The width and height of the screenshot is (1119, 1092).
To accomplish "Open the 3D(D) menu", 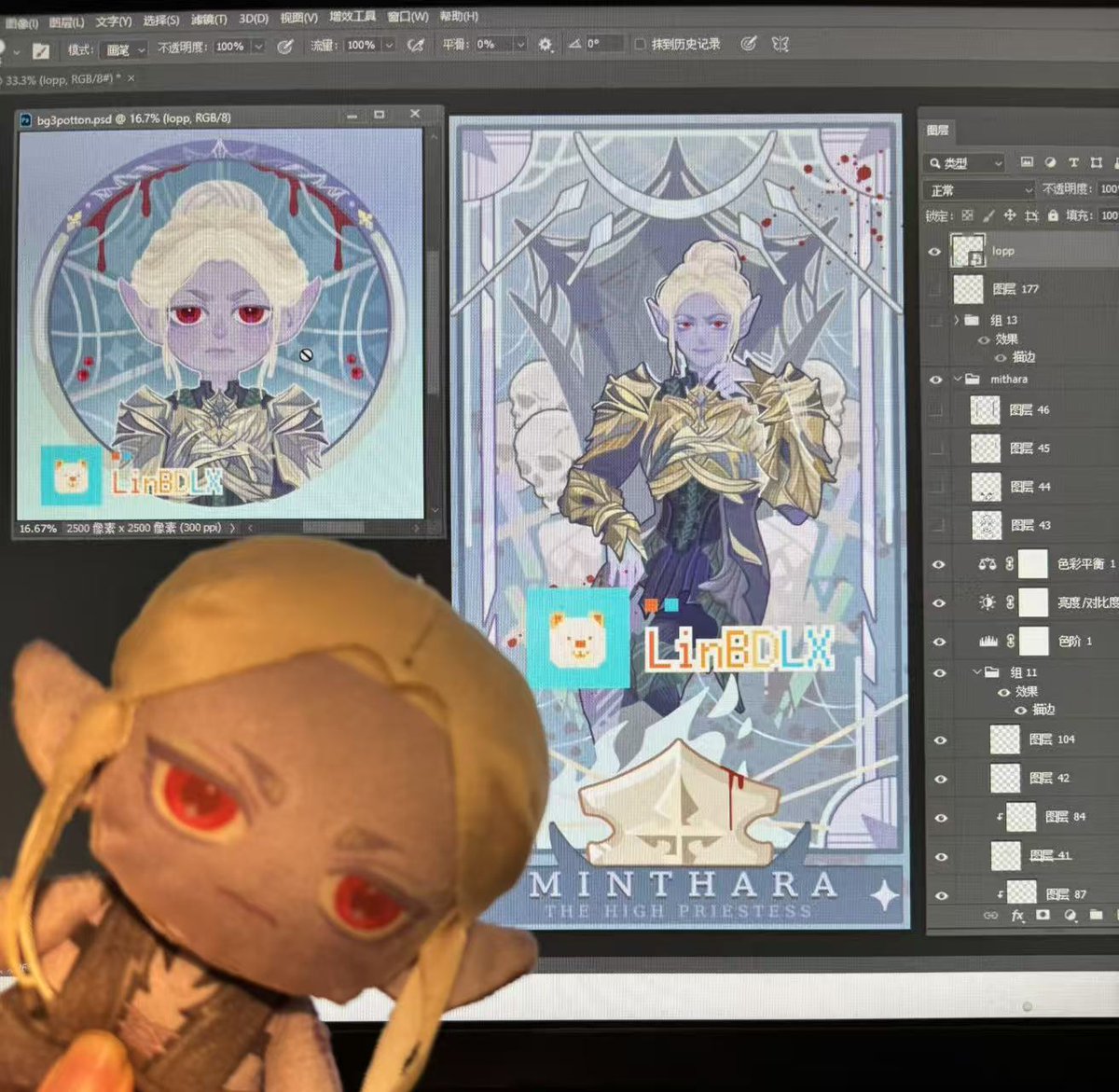I will click(254, 19).
